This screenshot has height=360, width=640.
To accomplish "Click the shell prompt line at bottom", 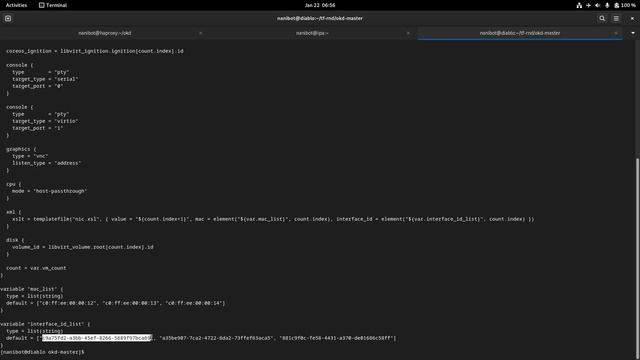I will (x=42, y=352).
